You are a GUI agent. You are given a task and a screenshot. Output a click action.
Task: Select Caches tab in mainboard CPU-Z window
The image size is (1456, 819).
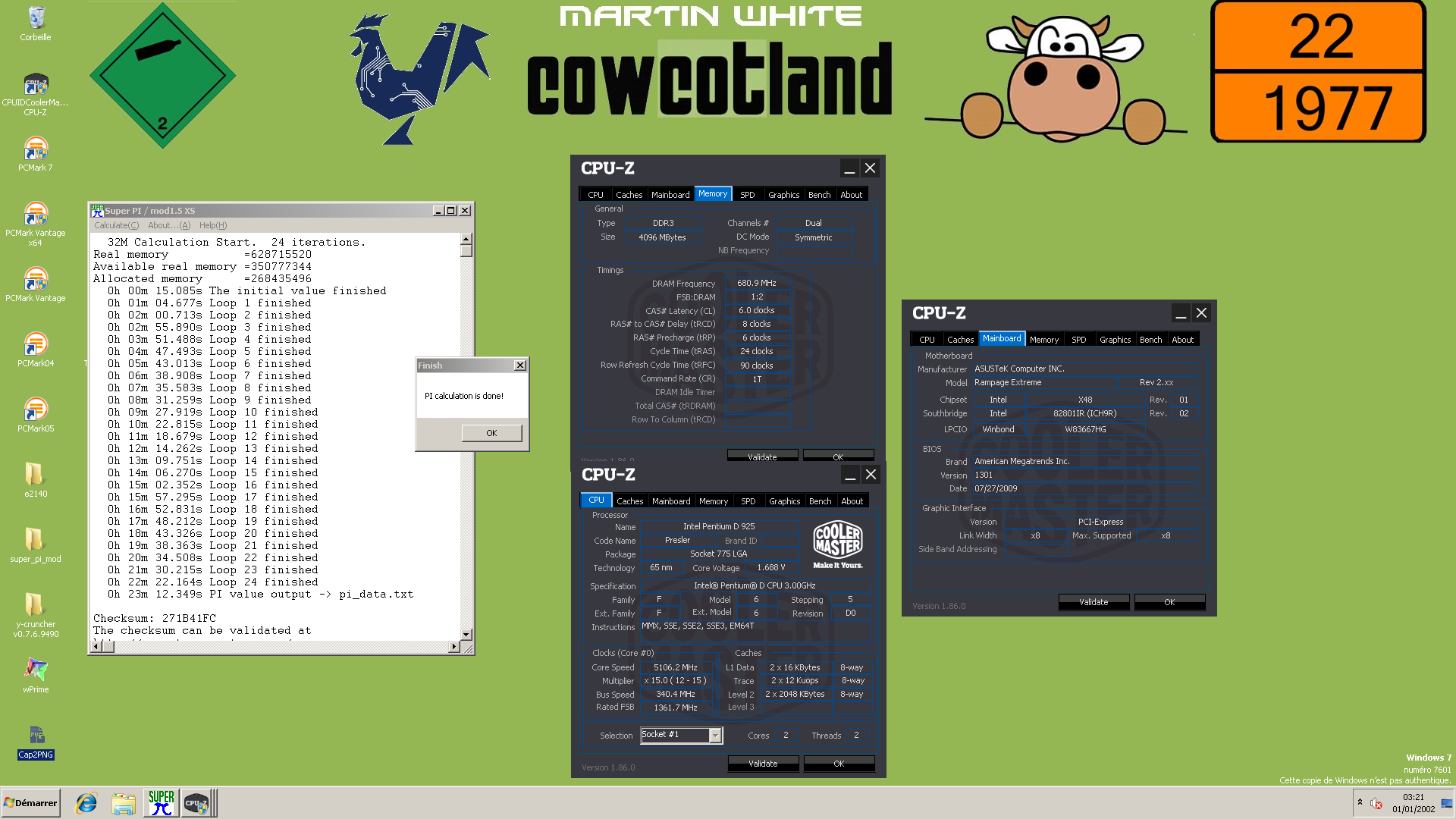tap(960, 340)
